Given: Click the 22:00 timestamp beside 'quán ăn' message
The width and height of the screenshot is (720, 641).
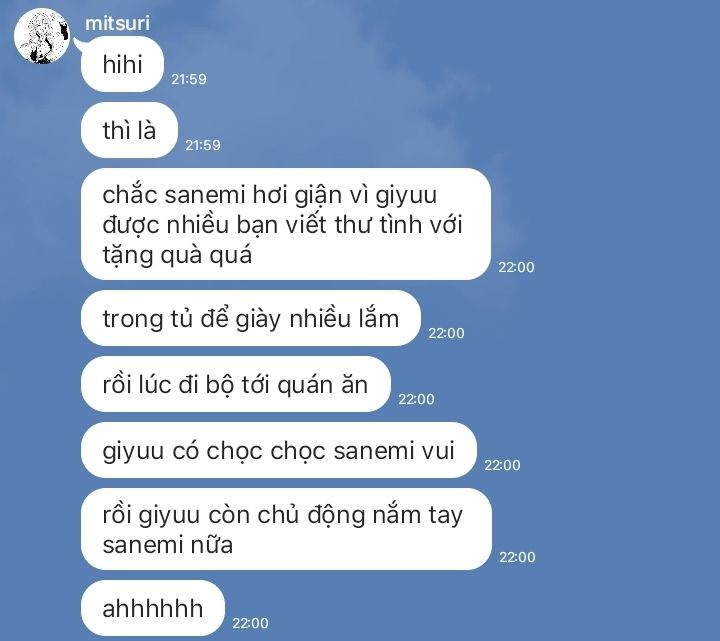Looking at the screenshot, I should point(416,399).
